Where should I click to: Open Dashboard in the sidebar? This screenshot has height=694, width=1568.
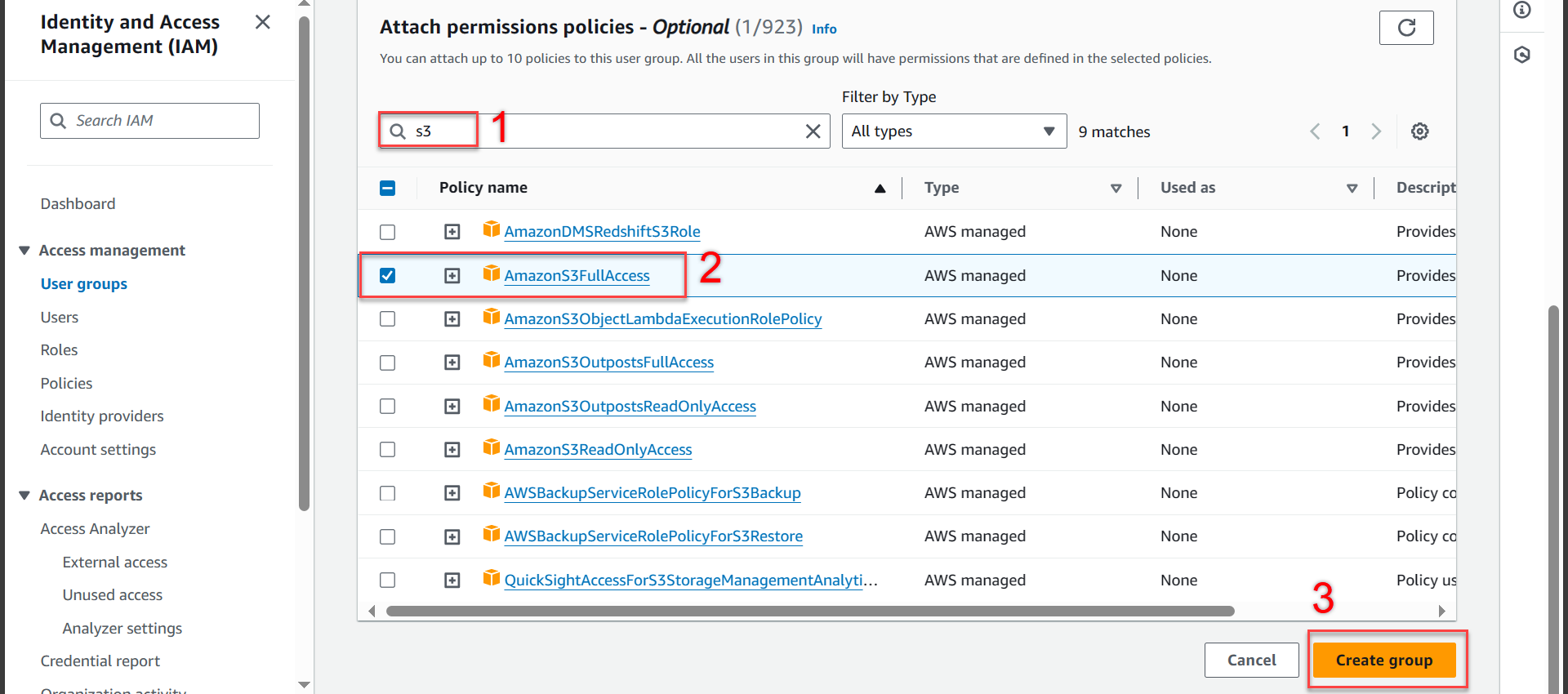click(78, 204)
